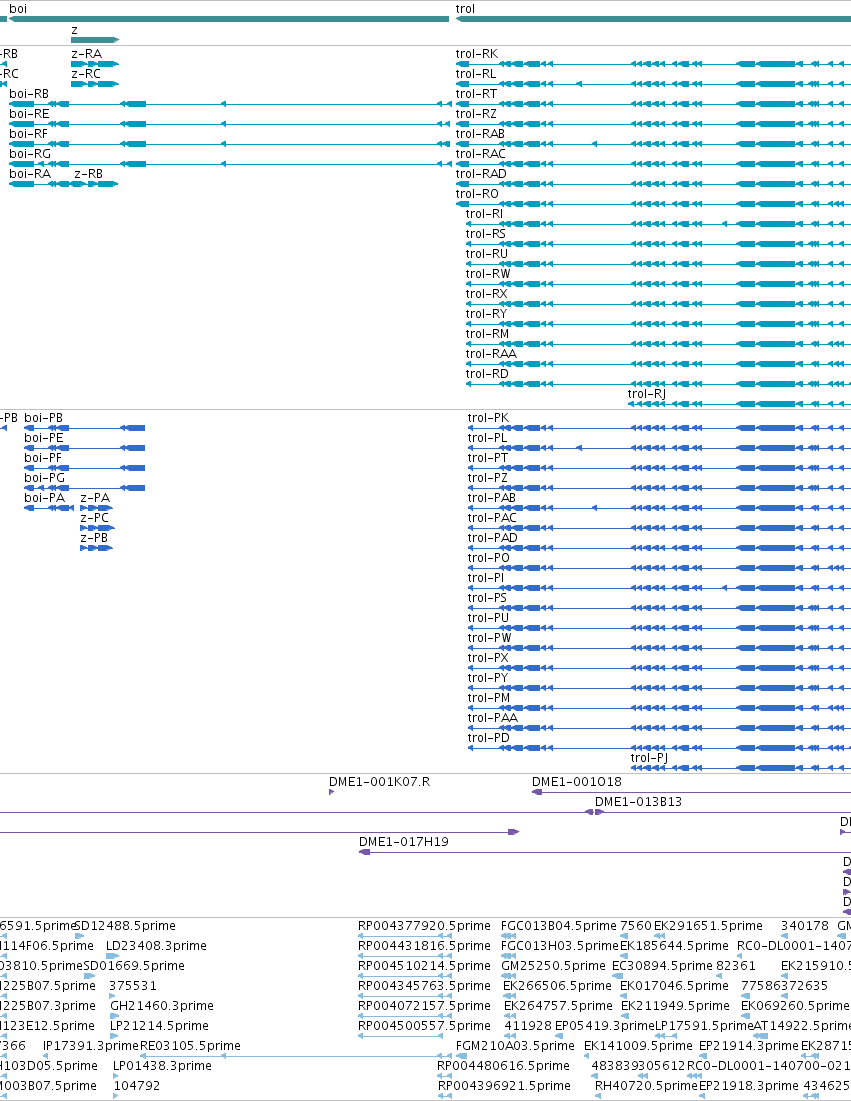This screenshot has height=1101, width=851.
Task: Select transcript trol-RJ
Action: coord(739,404)
